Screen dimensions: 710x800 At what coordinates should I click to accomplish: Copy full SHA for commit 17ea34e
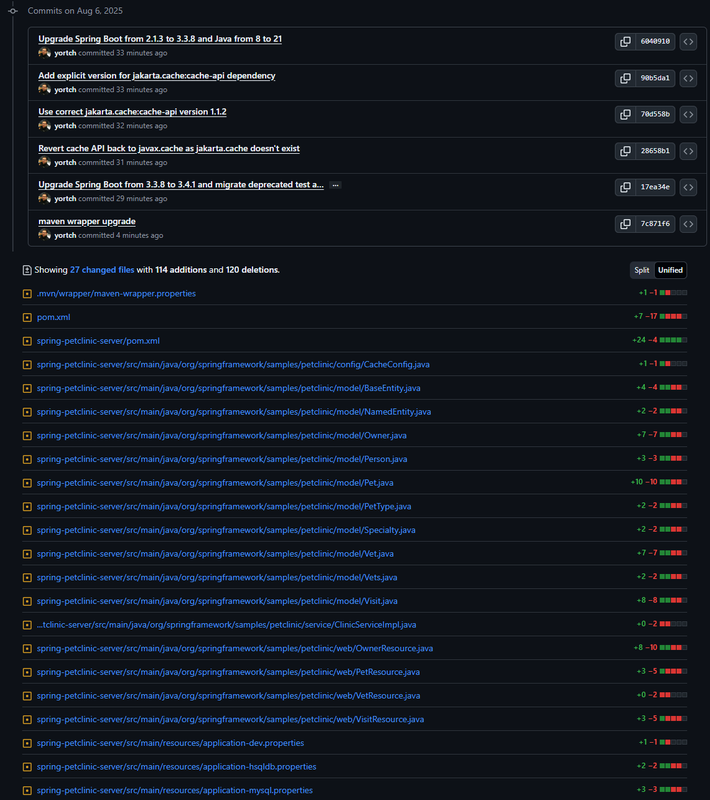[x=625, y=187]
